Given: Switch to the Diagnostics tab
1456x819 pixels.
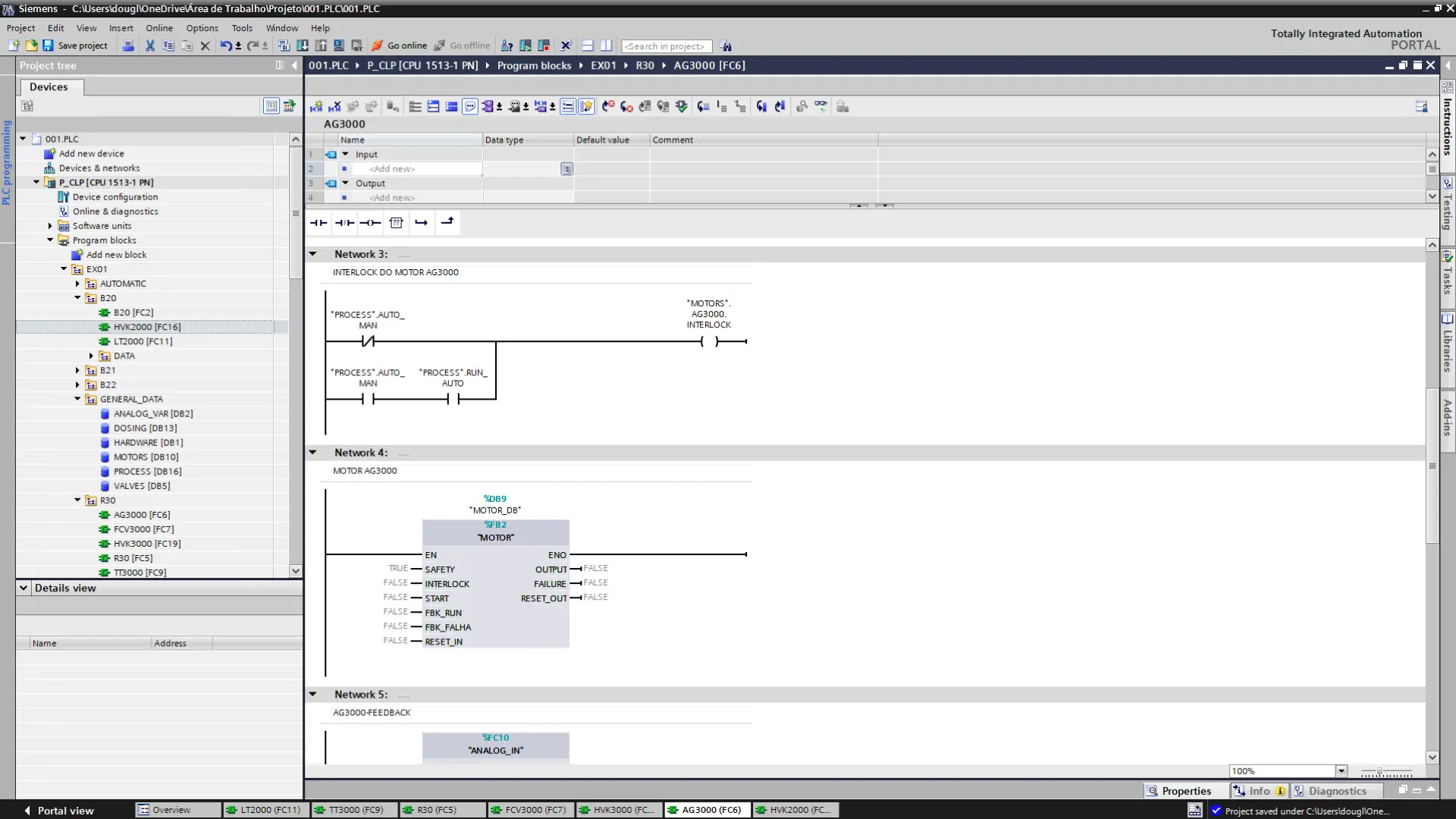Looking at the screenshot, I should pyautogui.click(x=1337, y=790).
